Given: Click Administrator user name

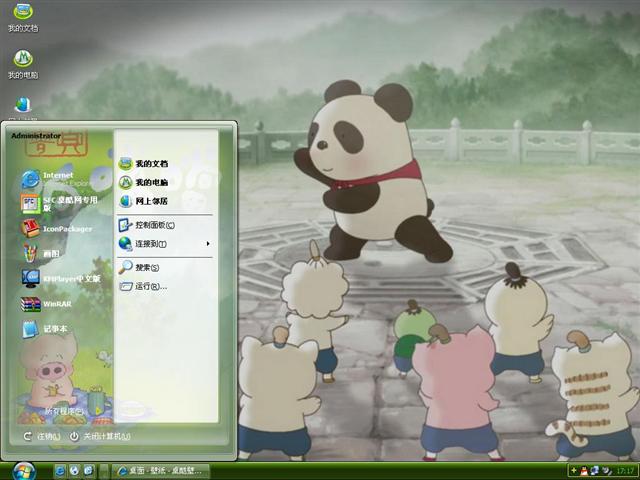Looking at the screenshot, I should 36,136.
